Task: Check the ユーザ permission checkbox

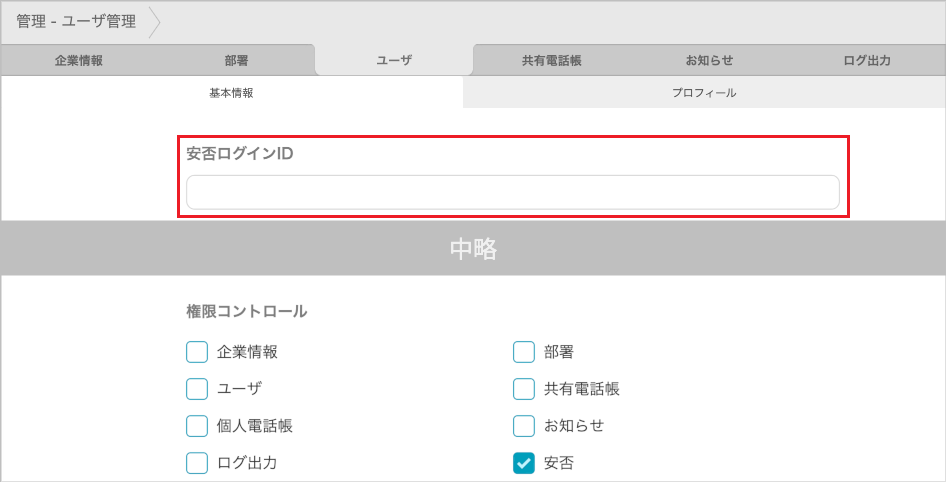Action: coord(197,389)
